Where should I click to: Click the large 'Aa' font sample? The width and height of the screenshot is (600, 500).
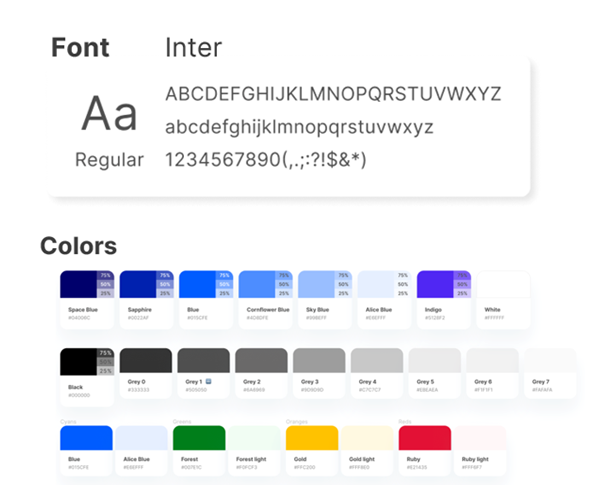tap(109, 114)
